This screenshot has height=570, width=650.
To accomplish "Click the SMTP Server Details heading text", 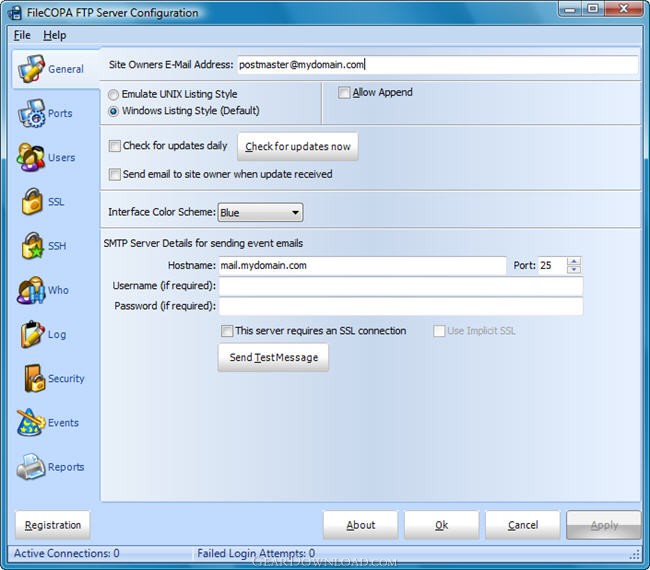I will [x=203, y=243].
